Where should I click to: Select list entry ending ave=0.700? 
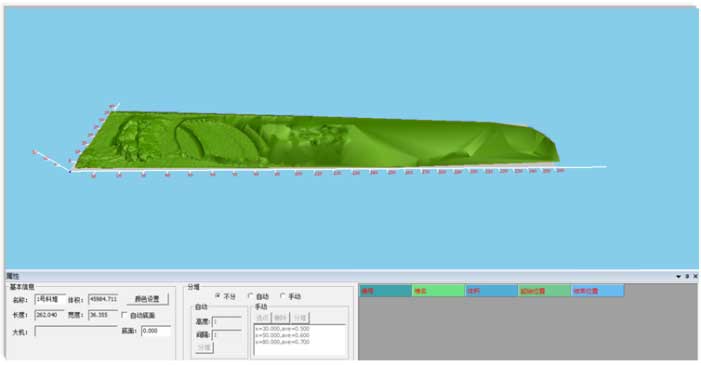click(x=282, y=342)
